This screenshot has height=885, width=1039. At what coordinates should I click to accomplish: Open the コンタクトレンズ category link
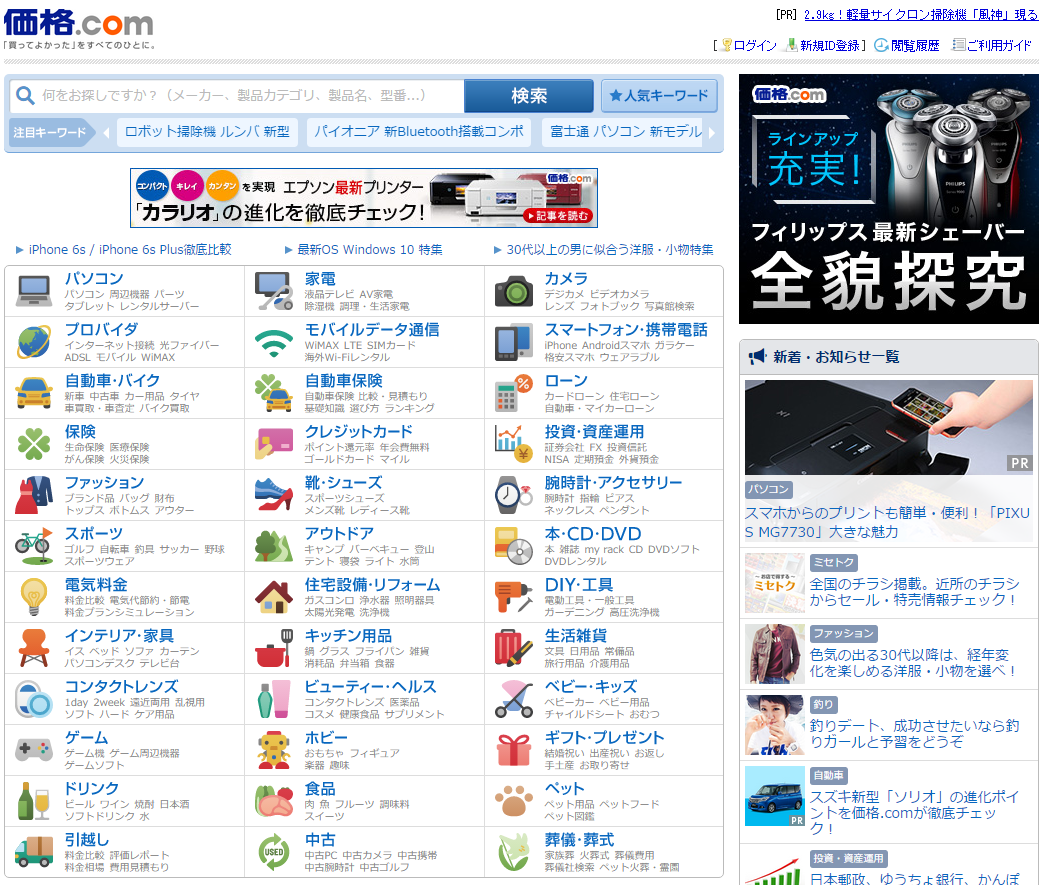click(x=121, y=687)
